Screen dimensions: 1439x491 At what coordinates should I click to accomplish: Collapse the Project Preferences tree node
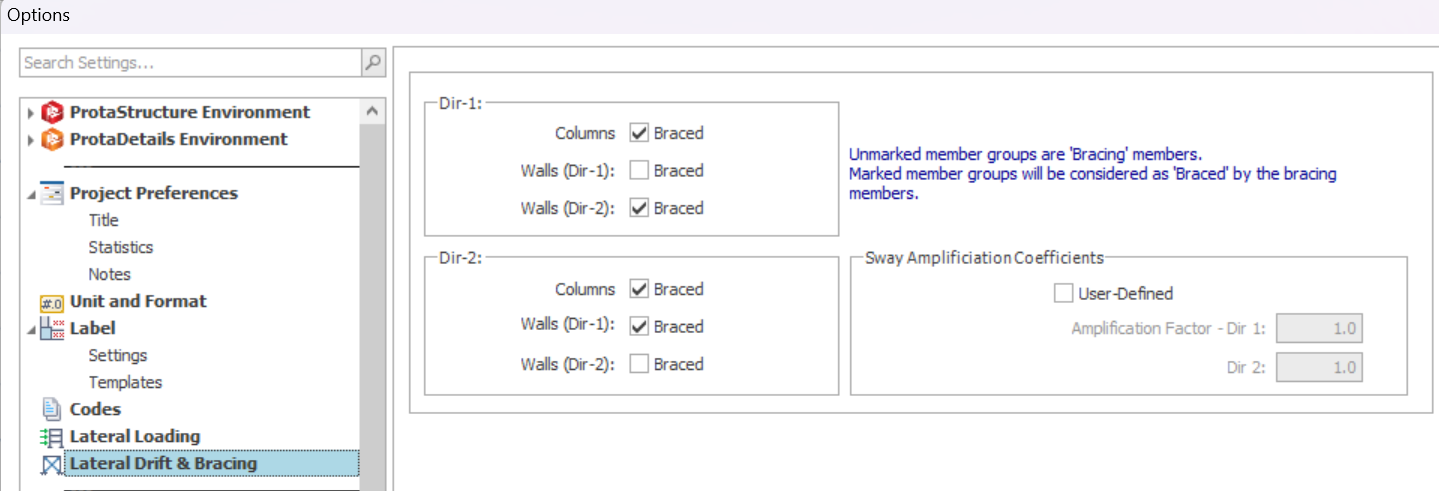[x=30, y=193]
